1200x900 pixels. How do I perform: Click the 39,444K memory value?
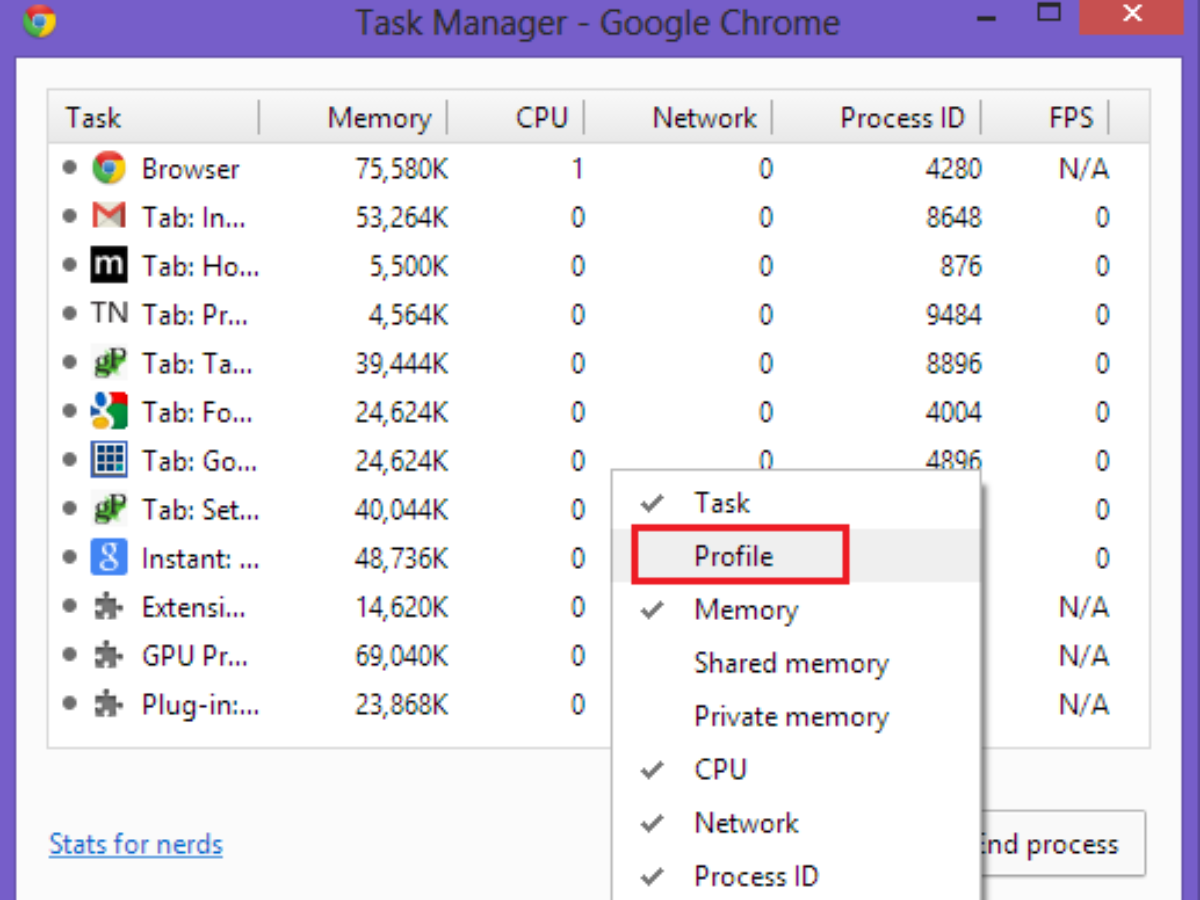click(x=402, y=364)
